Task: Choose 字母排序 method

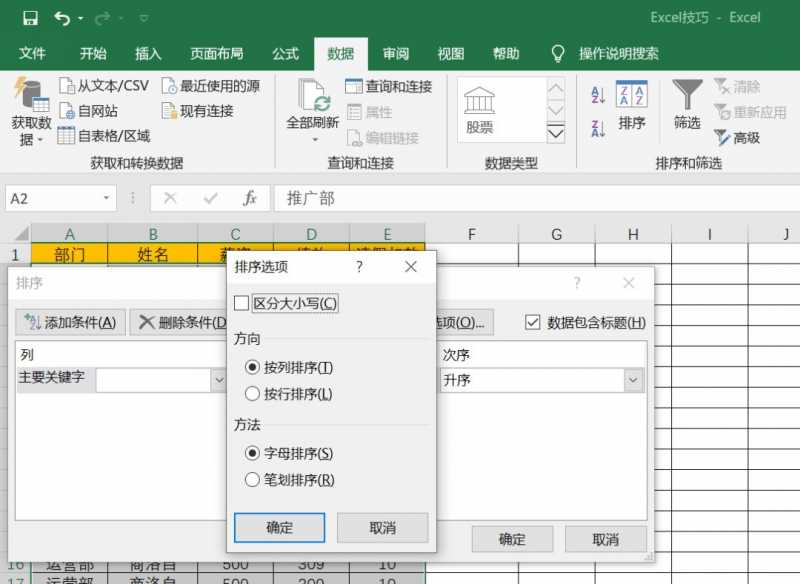Action: pyautogui.click(x=252, y=453)
